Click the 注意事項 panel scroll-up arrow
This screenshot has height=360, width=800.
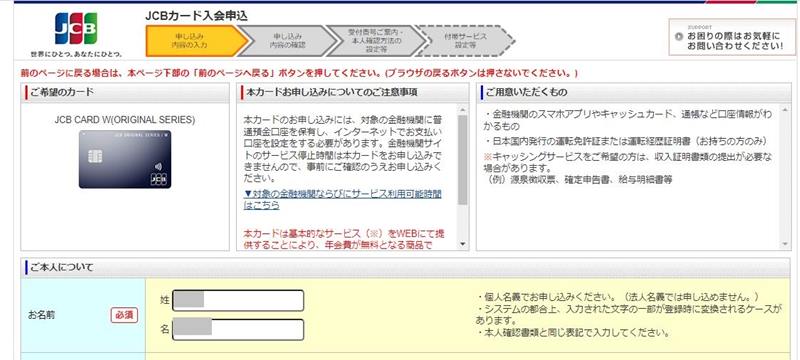click(463, 110)
